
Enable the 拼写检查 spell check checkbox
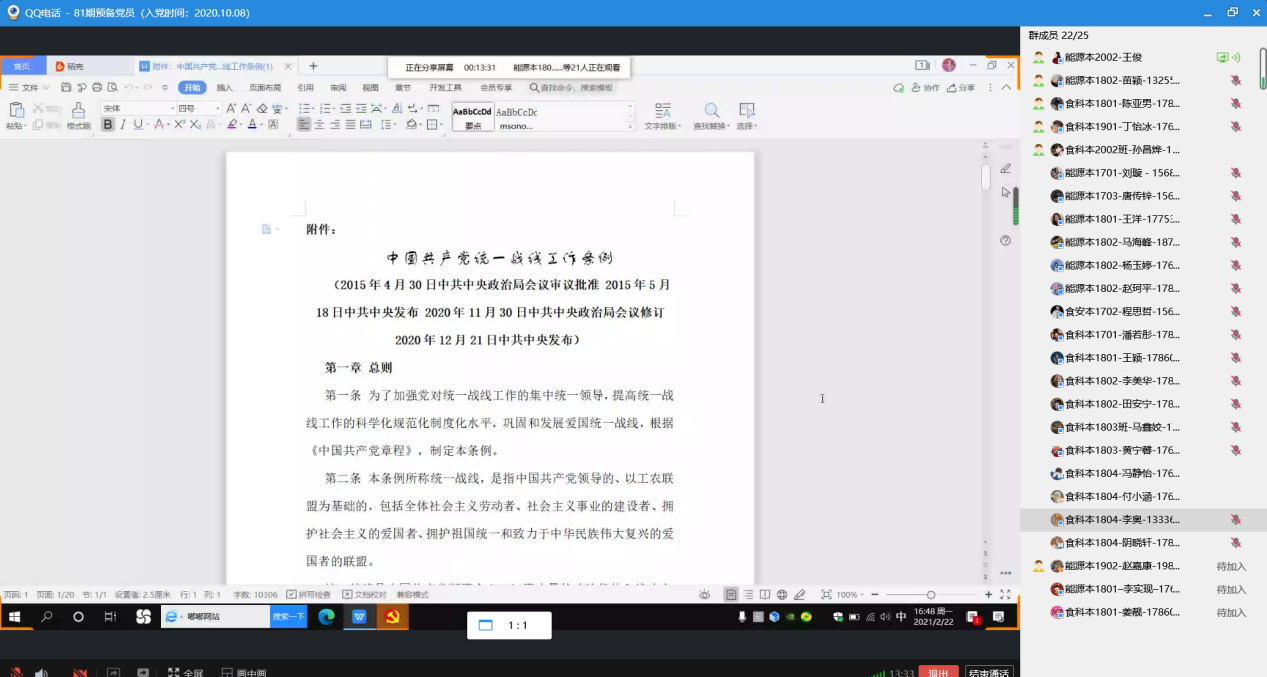point(291,594)
